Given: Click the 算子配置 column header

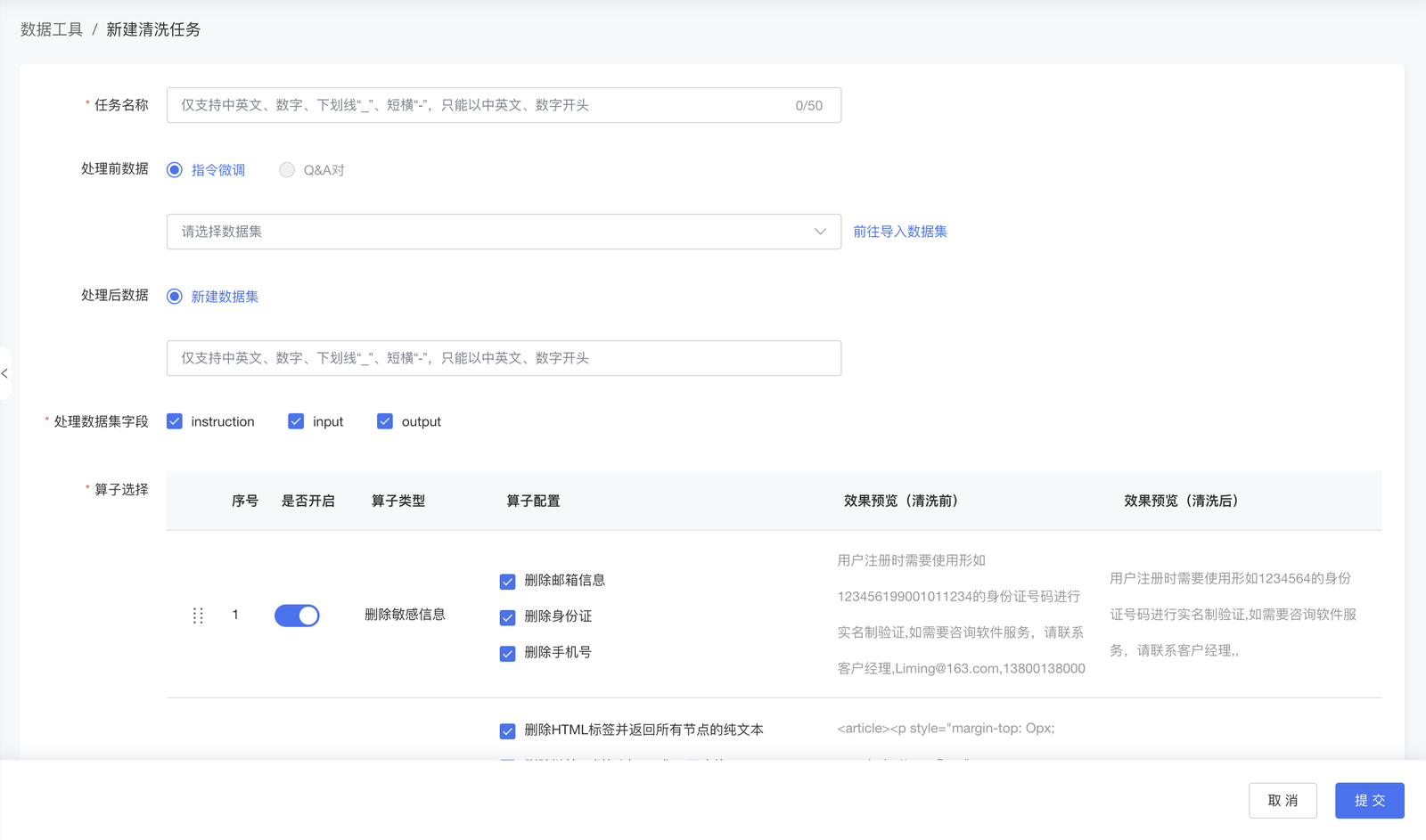Looking at the screenshot, I should (534, 501).
